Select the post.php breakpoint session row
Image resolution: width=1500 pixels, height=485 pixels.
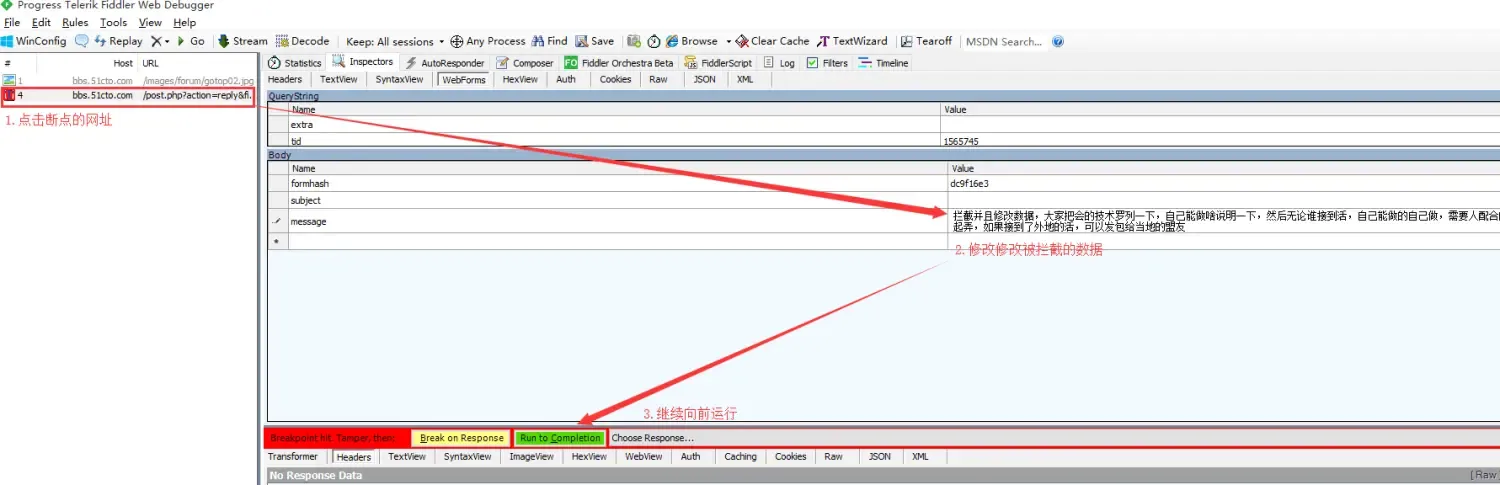click(128, 95)
